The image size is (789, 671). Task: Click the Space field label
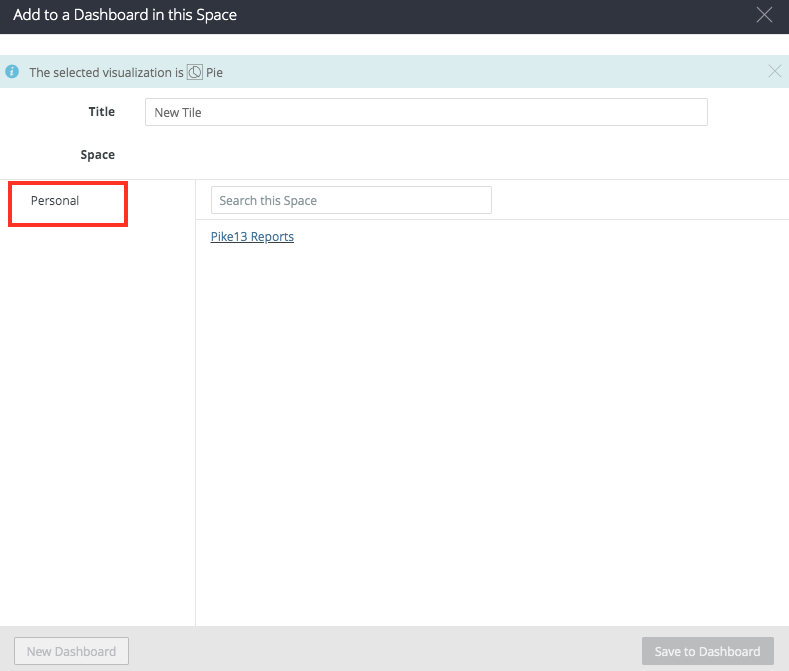[x=97, y=155]
